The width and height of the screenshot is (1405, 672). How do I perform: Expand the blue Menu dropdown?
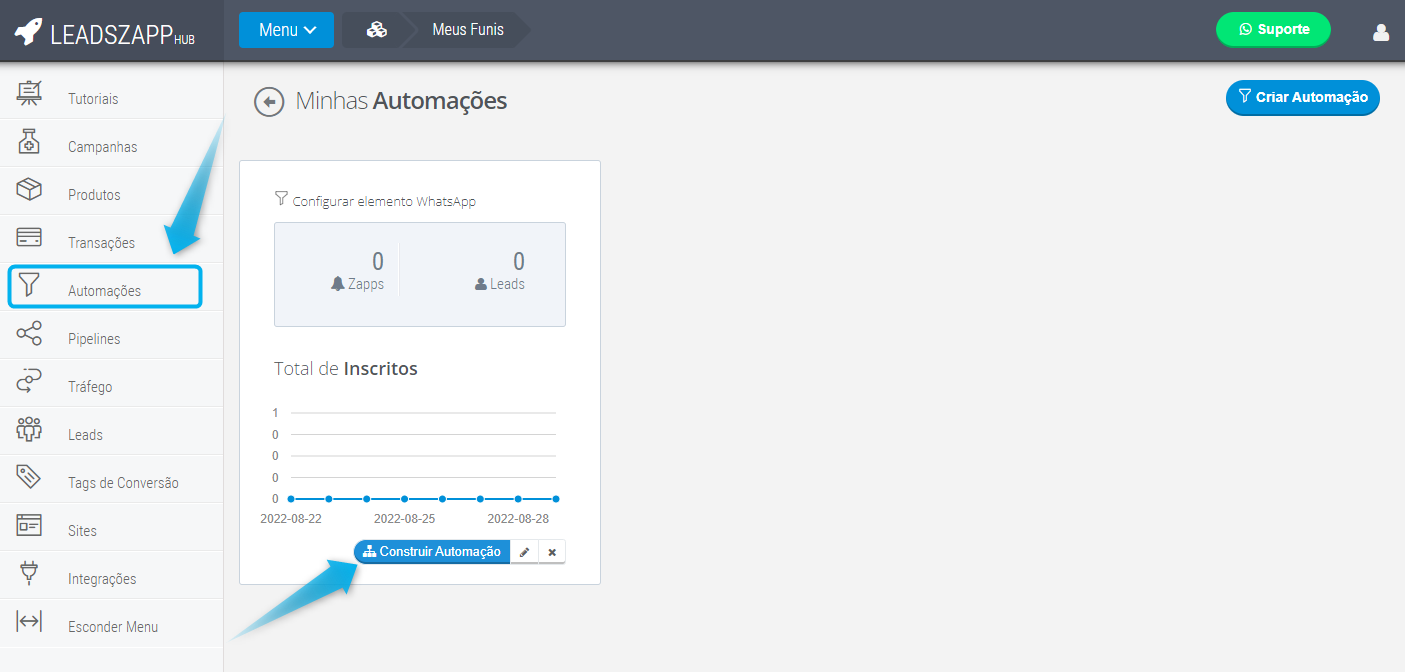(286, 30)
